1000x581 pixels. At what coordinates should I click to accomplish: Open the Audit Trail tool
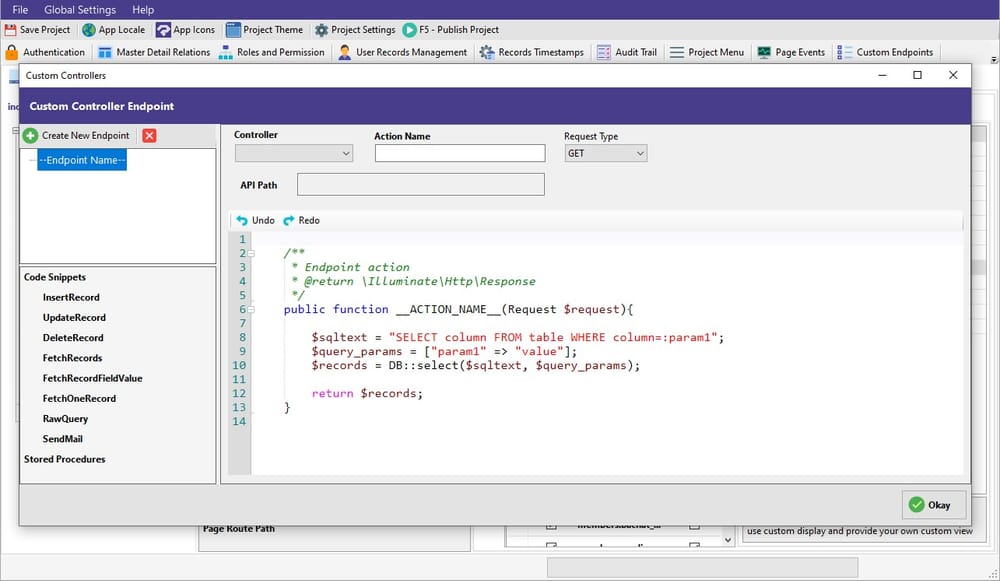click(626, 52)
